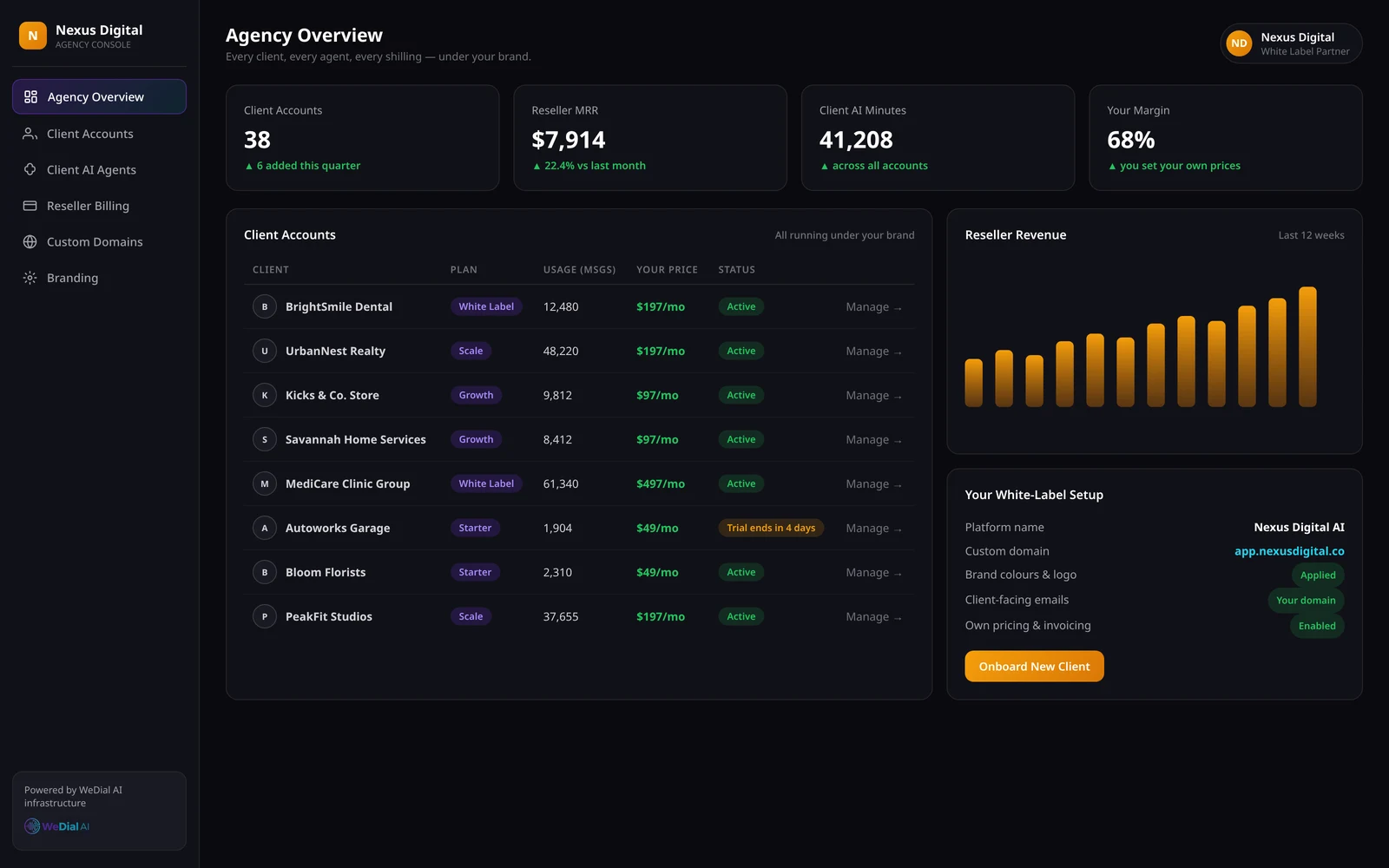Click the Reseller Billing card icon

pyautogui.click(x=30, y=206)
